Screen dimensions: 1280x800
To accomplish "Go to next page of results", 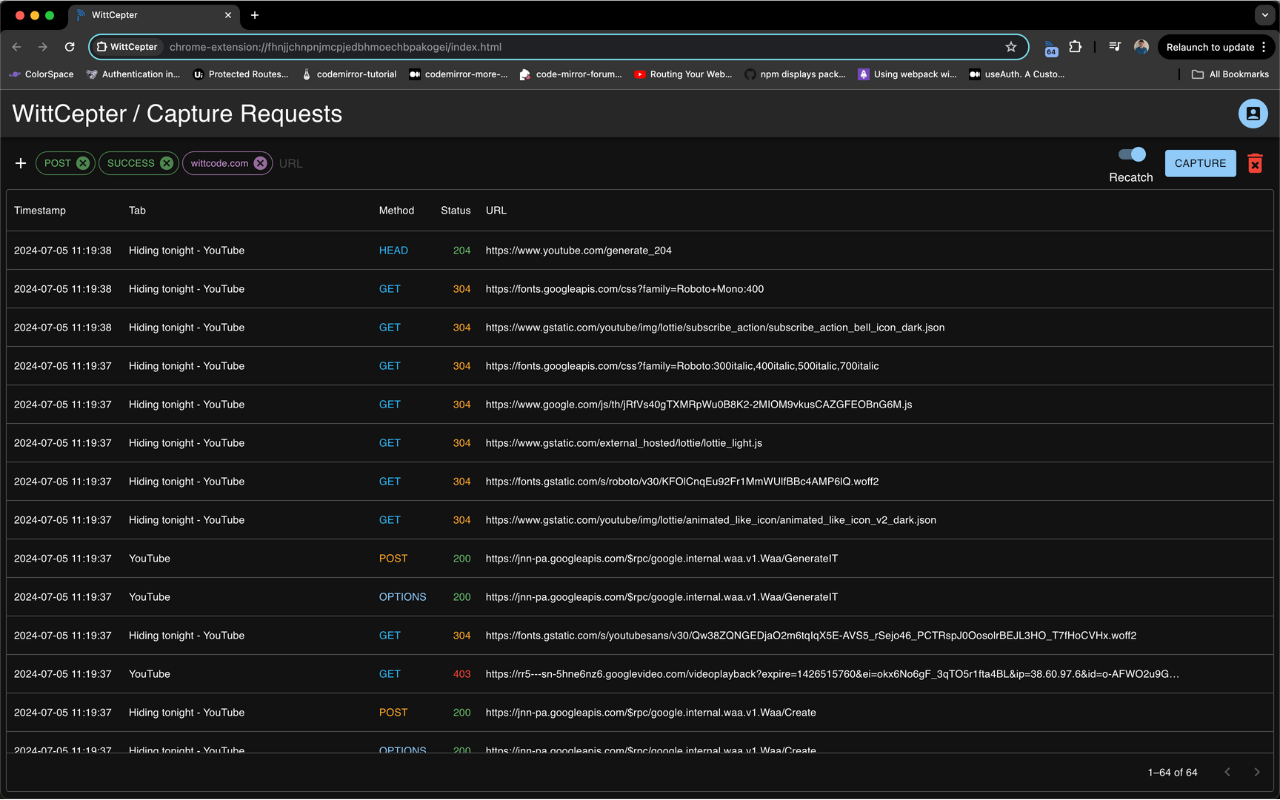I will (x=1257, y=772).
